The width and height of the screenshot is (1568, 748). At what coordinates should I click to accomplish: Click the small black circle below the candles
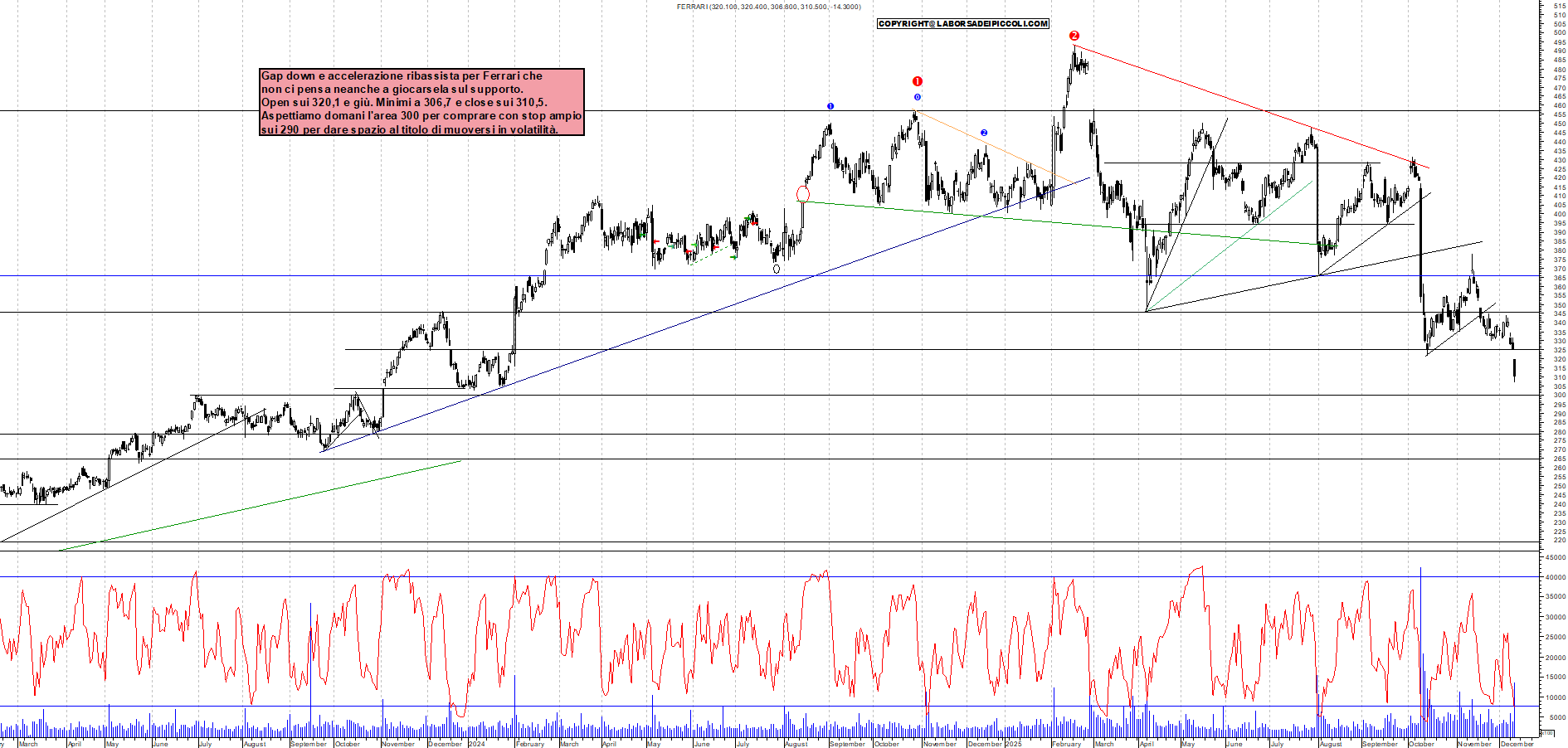click(777, 269)
